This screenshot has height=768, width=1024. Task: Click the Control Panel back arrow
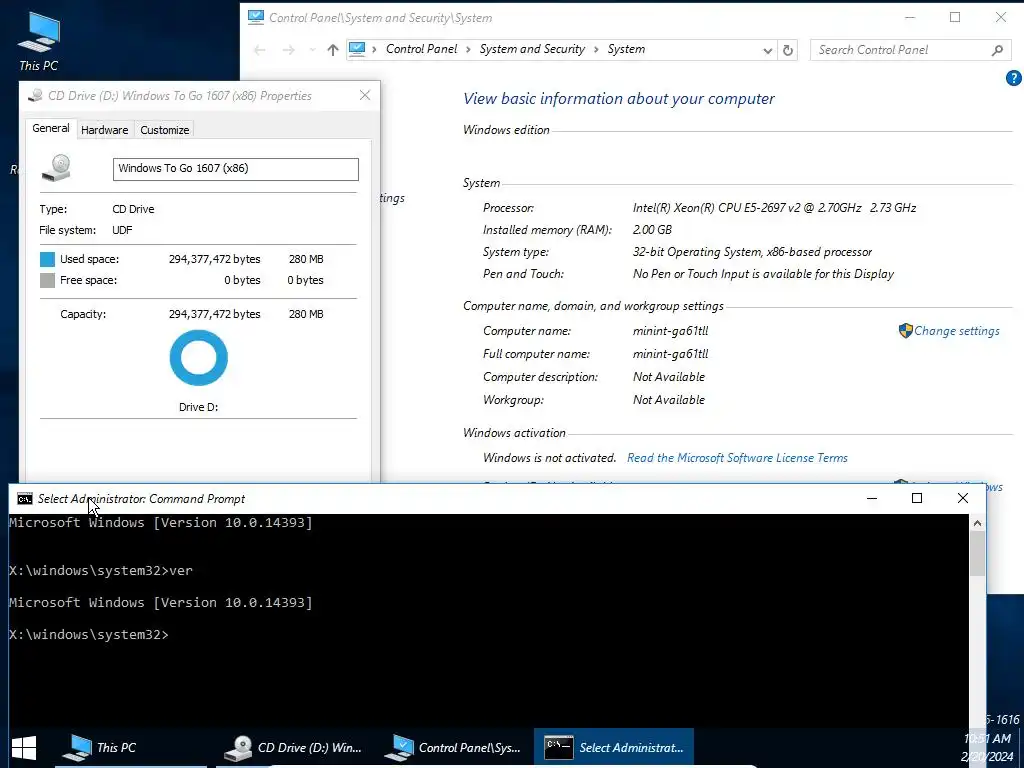[259, 50]
